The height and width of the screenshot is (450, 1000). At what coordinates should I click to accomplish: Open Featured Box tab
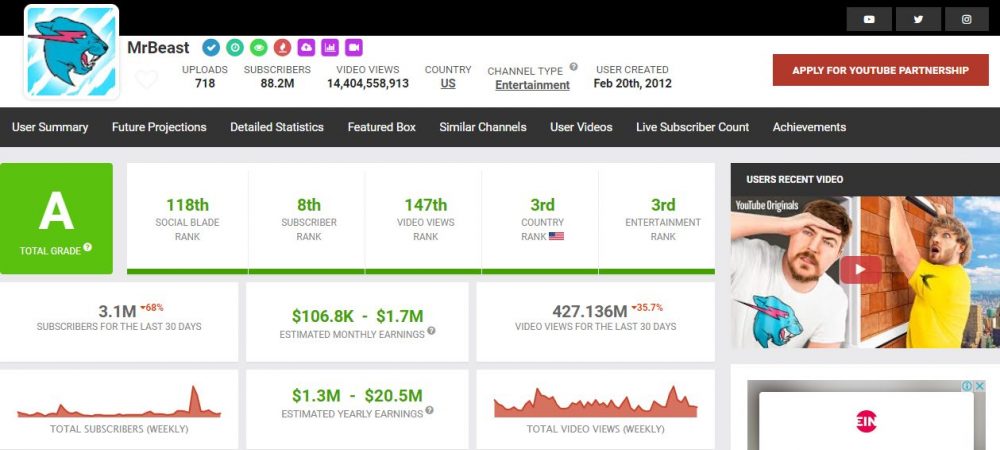pos(381,127)
